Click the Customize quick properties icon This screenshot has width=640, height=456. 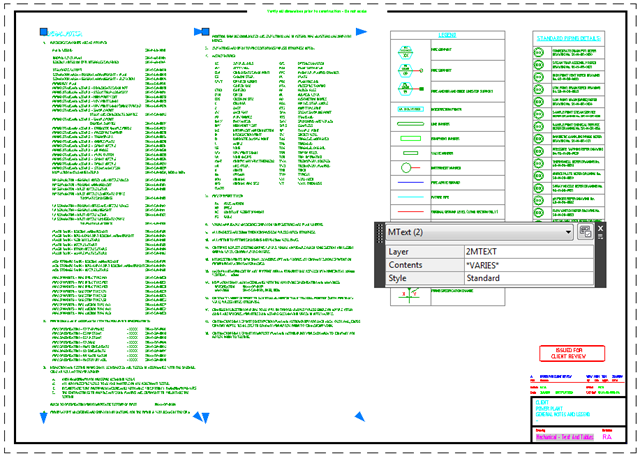[x=585, y=232]
